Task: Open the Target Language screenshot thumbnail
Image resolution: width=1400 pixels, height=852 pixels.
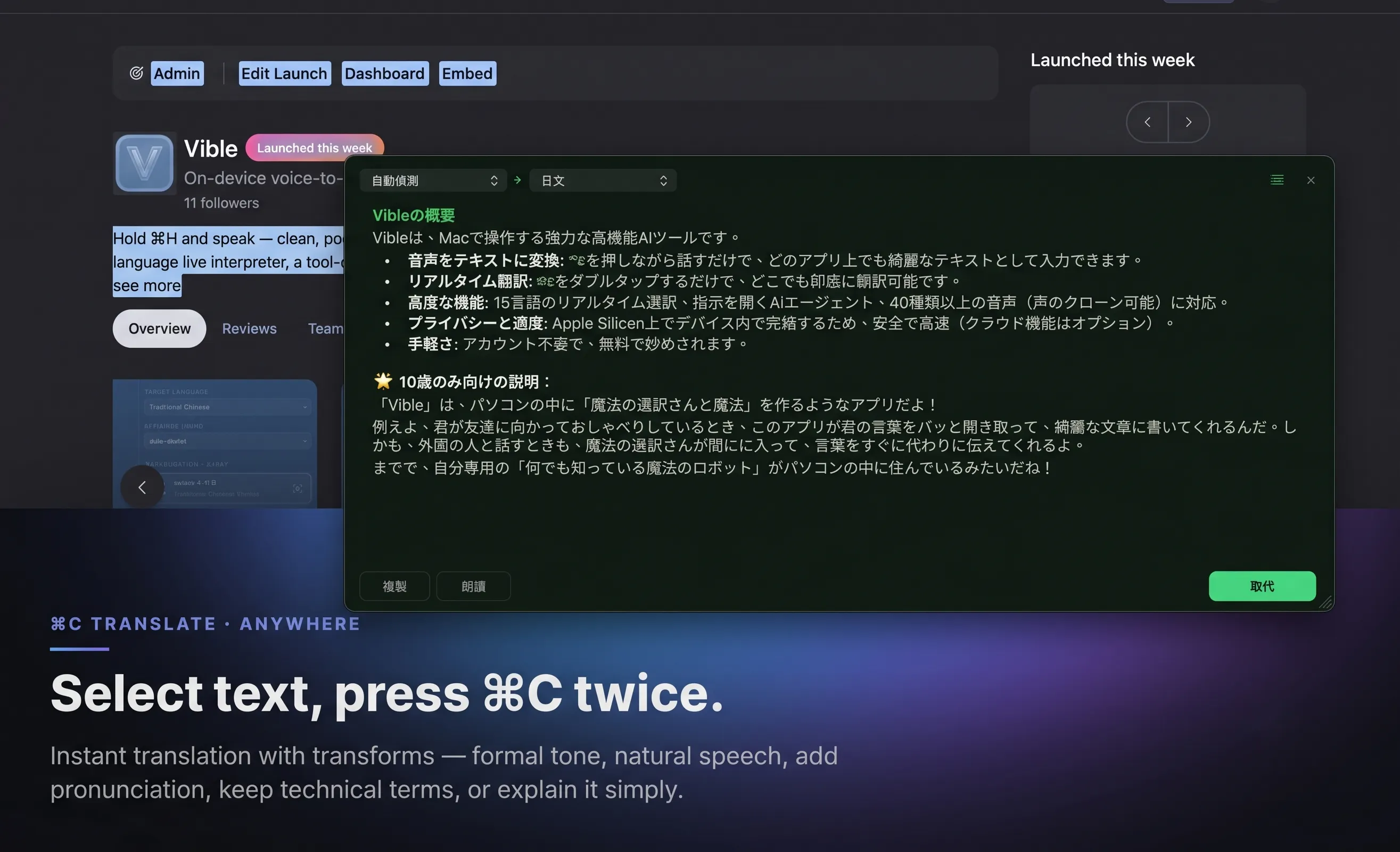Action: 215,444
